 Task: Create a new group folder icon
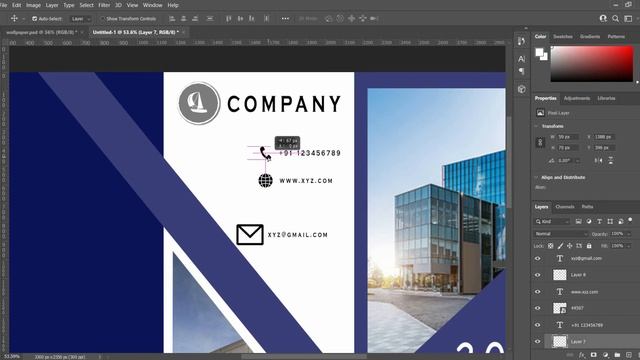coord(617,355)
